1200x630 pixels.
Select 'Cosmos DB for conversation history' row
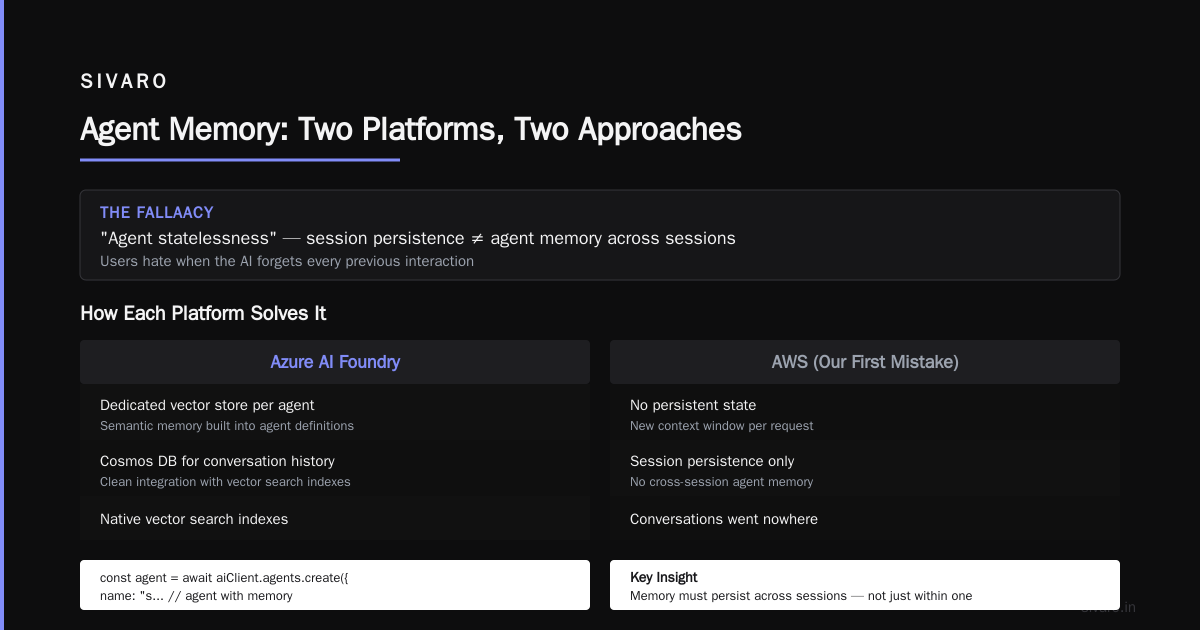click(335, 470)
